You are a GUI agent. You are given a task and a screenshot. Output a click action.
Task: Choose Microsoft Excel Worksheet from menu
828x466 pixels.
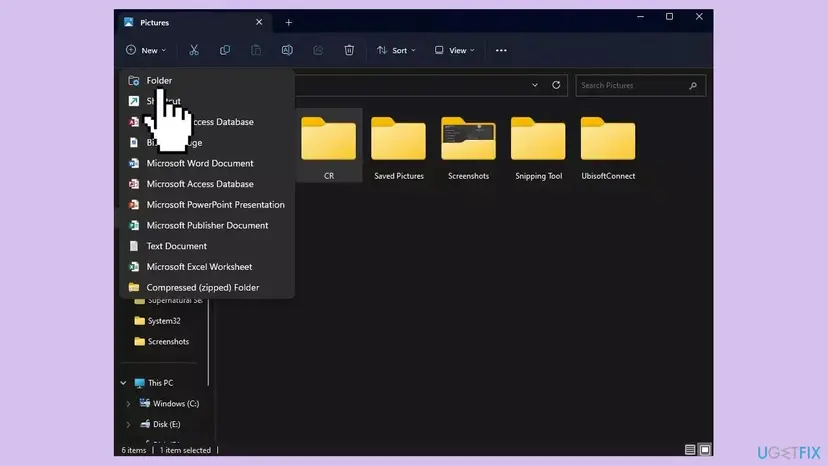tap(207, 266)
